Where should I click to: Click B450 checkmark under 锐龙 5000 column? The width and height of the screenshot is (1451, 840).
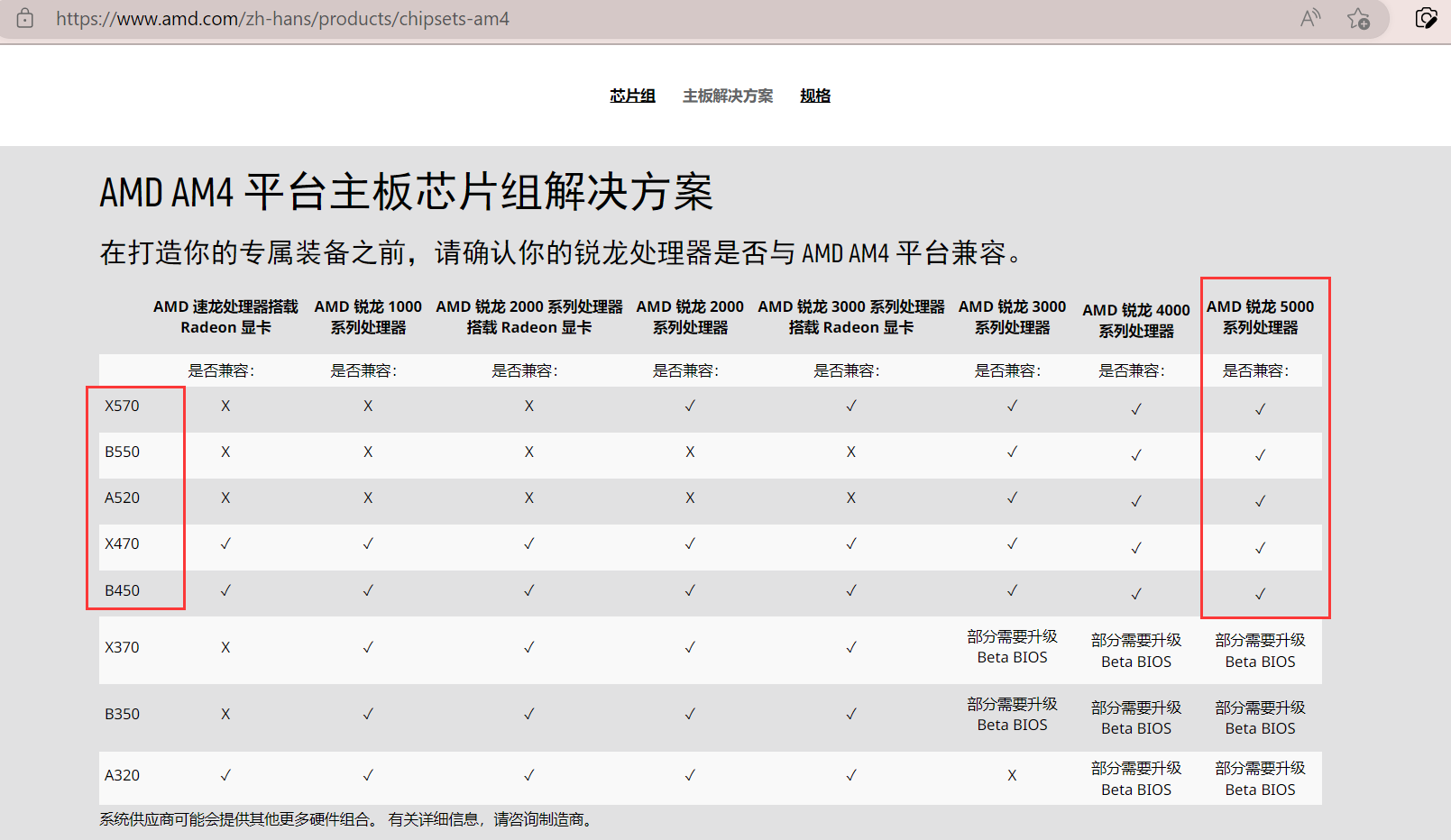pos(1261,594)
